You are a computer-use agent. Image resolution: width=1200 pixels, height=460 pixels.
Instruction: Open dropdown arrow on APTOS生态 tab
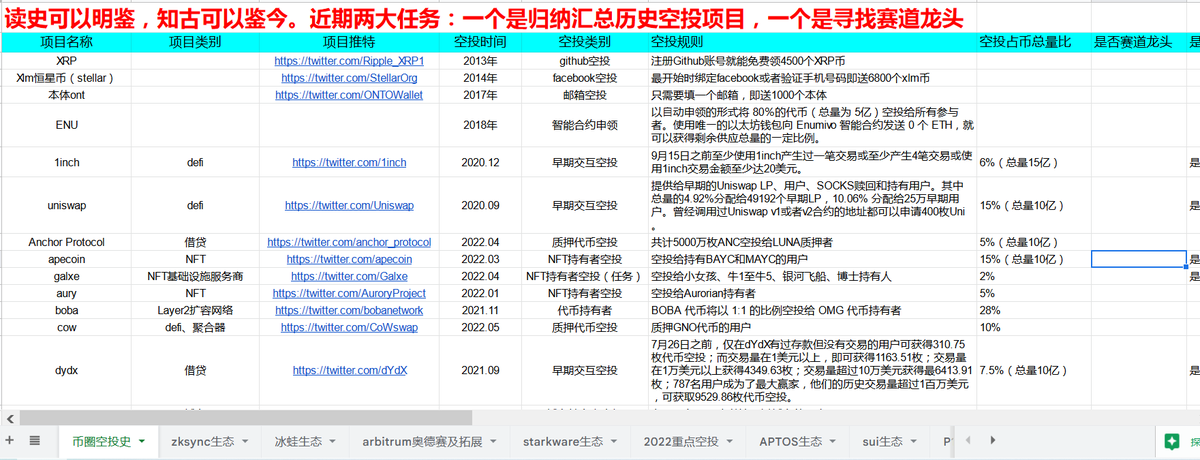tap(833, 441)
